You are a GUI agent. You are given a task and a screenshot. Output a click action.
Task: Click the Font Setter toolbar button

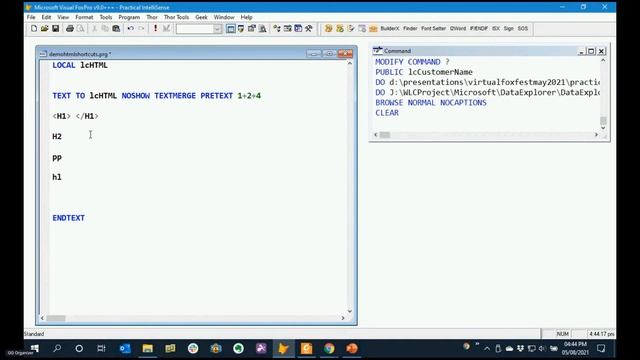tap(433, 29)
